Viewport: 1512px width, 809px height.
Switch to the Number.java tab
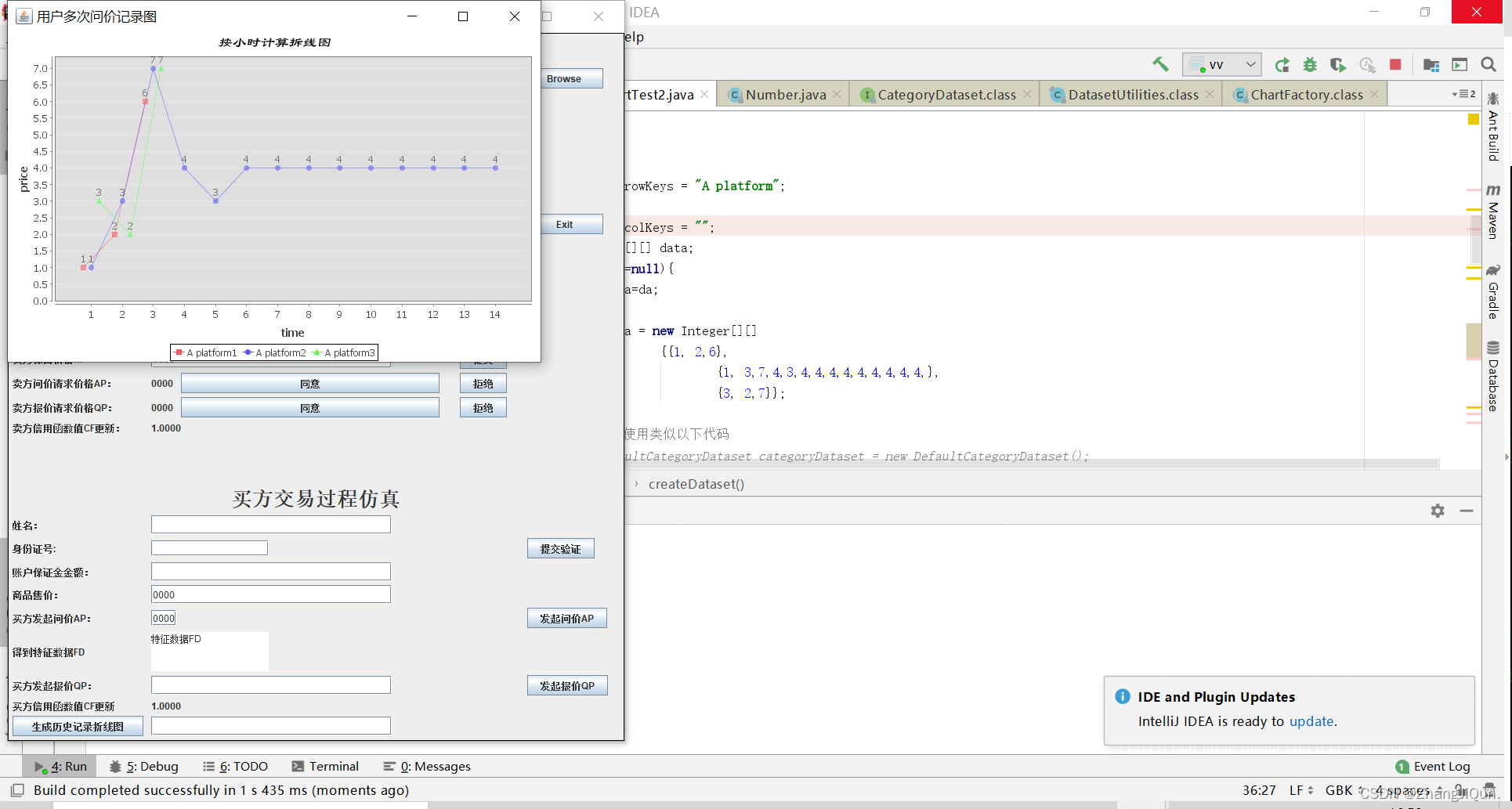coord(783,94)
